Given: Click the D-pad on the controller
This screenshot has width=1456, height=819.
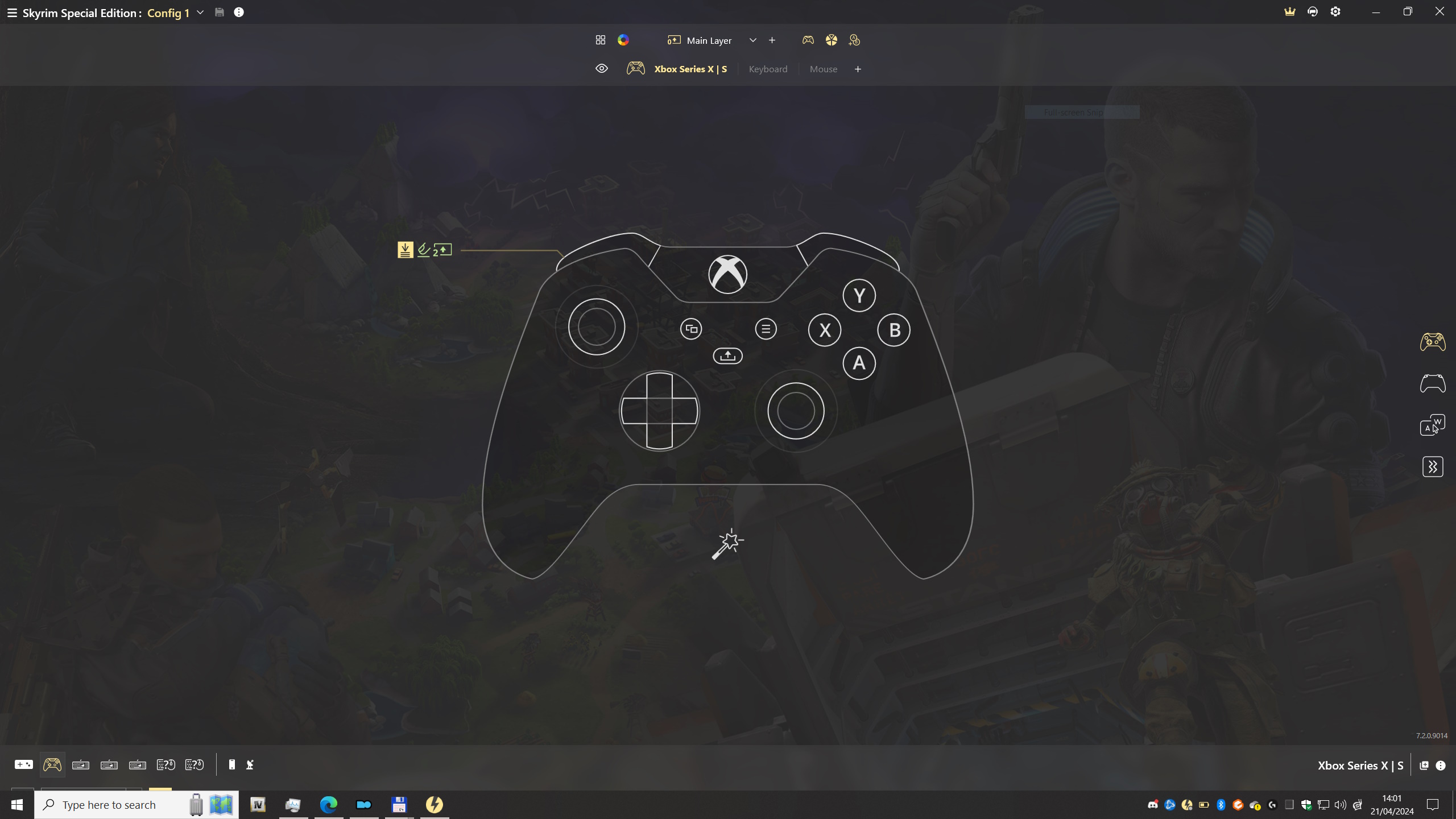Looking at the screenshot, I should [x=659, y=411].
